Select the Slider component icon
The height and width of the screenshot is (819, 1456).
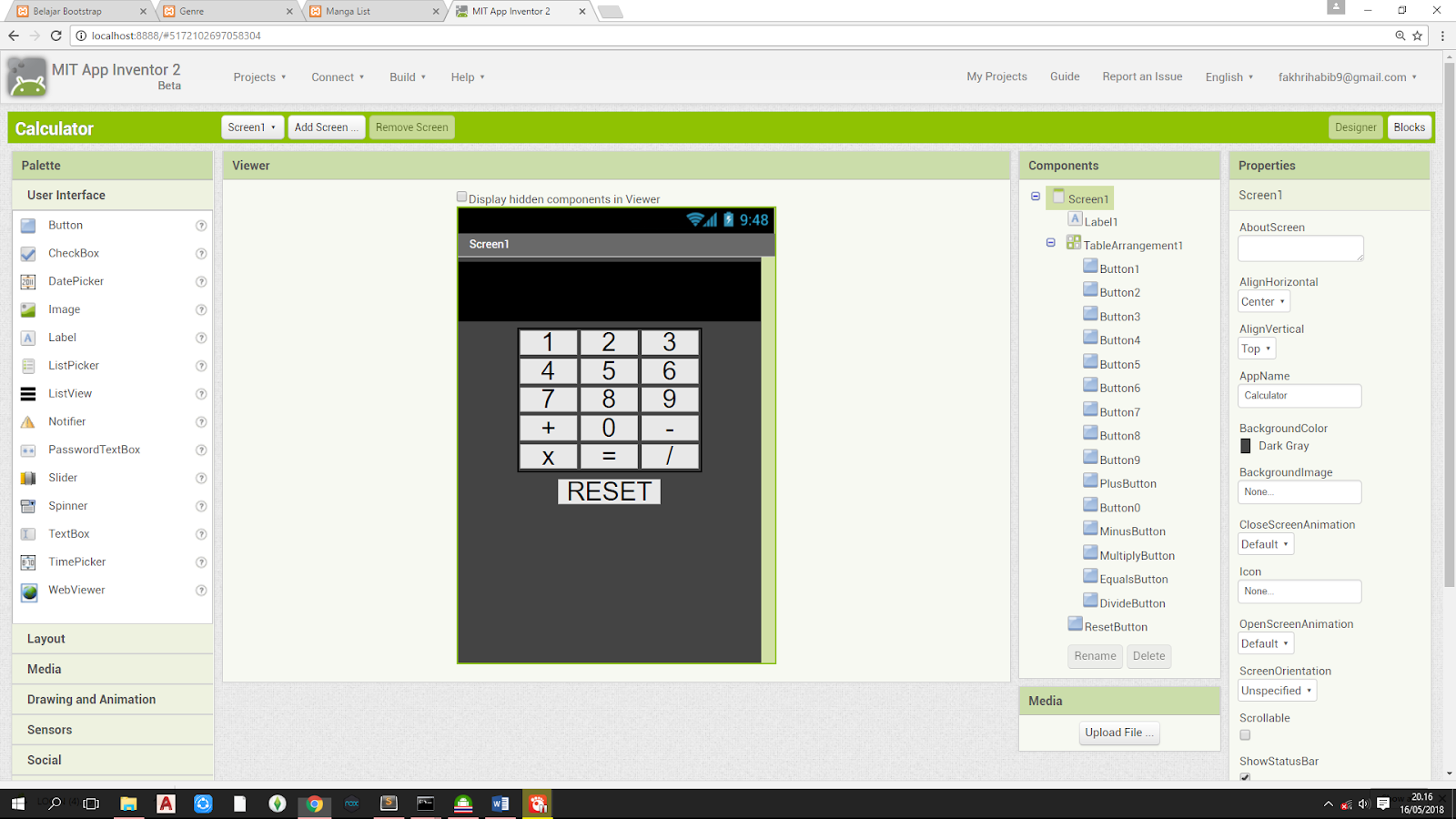28,477
